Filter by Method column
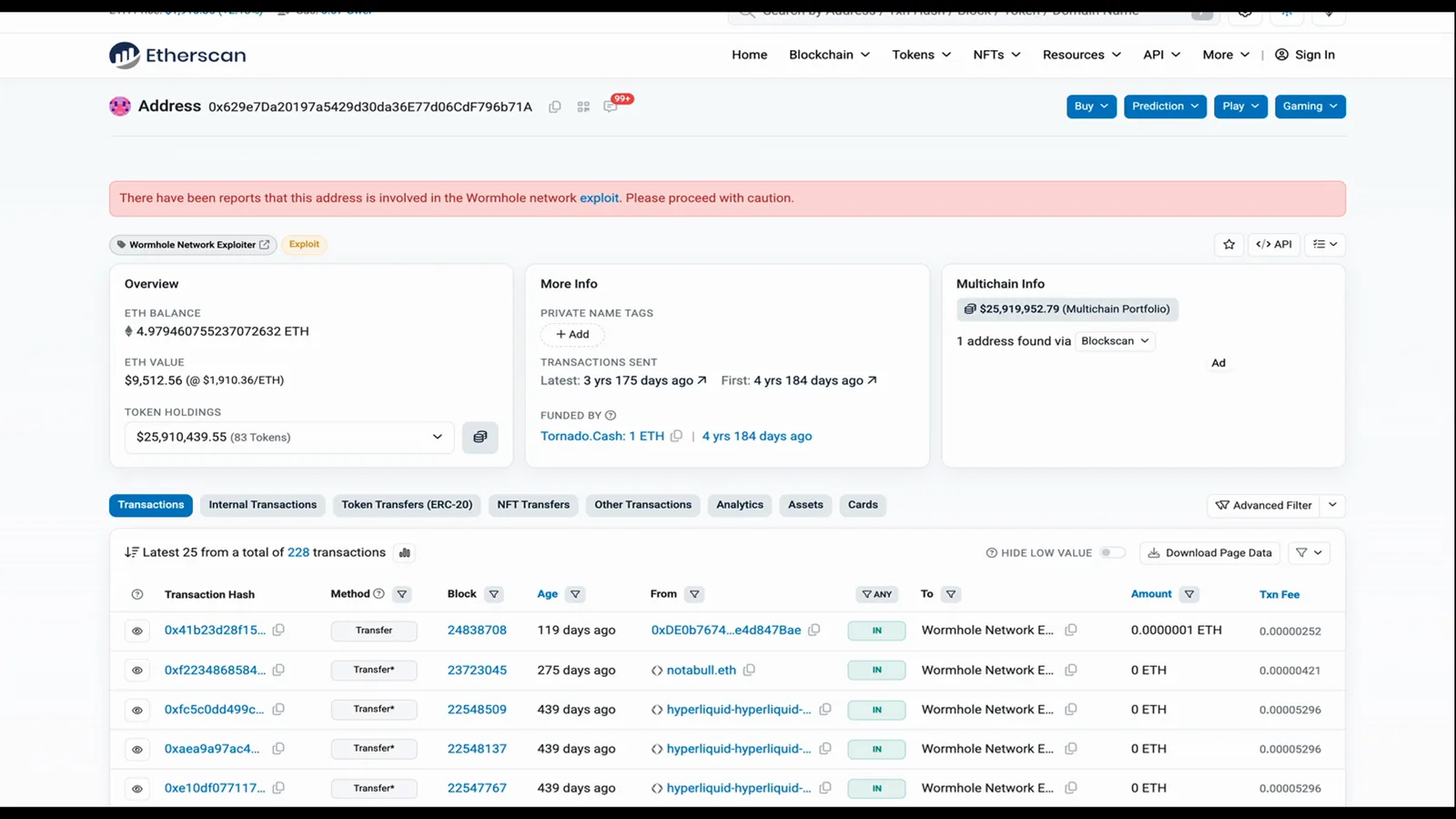Image resolution: width=1456 pixels, height=819 pixels. (402, 594)
